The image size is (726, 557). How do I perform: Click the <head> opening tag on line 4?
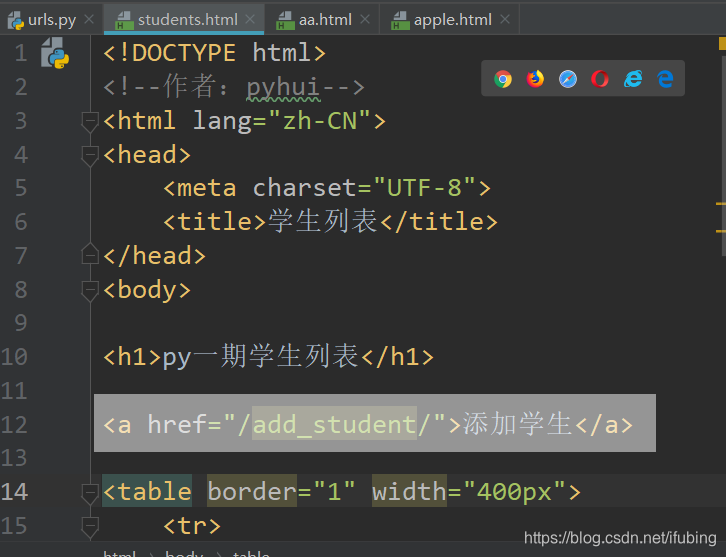[147, 154]
